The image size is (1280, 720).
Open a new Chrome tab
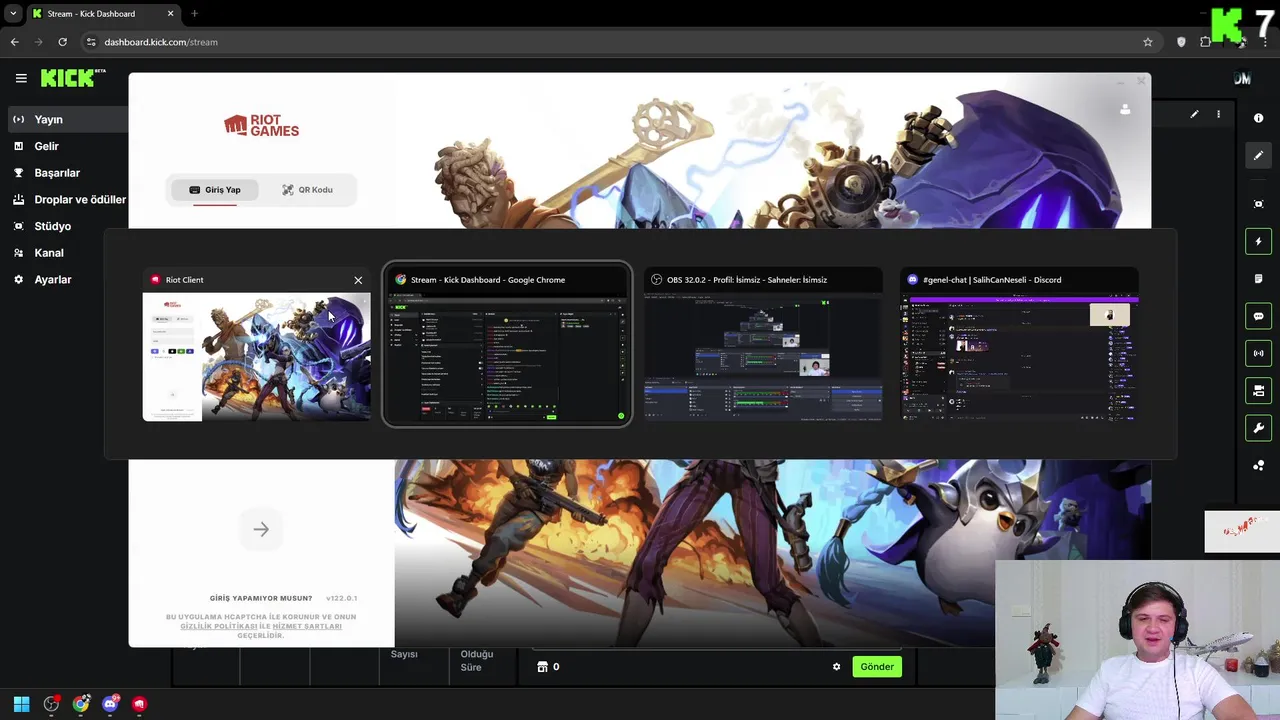[194, 14]
